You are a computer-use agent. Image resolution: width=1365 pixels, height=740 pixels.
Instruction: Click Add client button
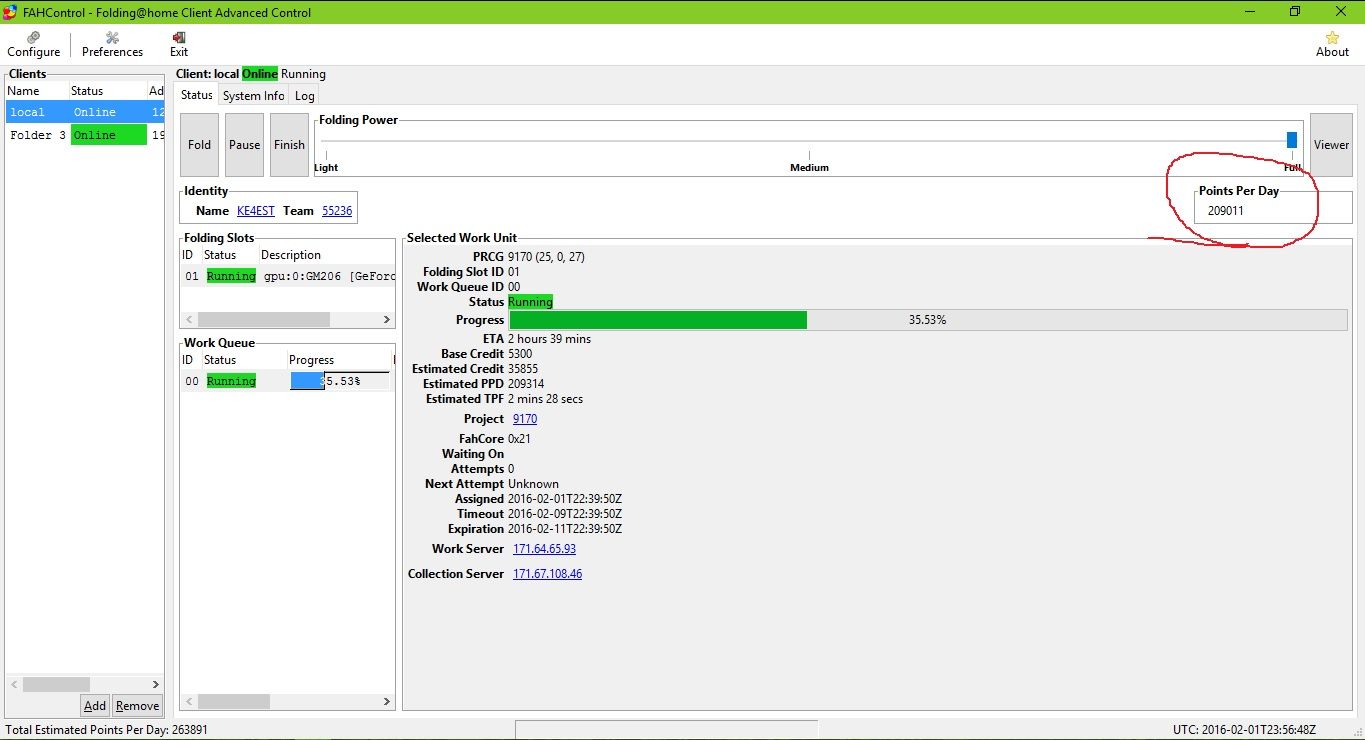click(95, 706)
